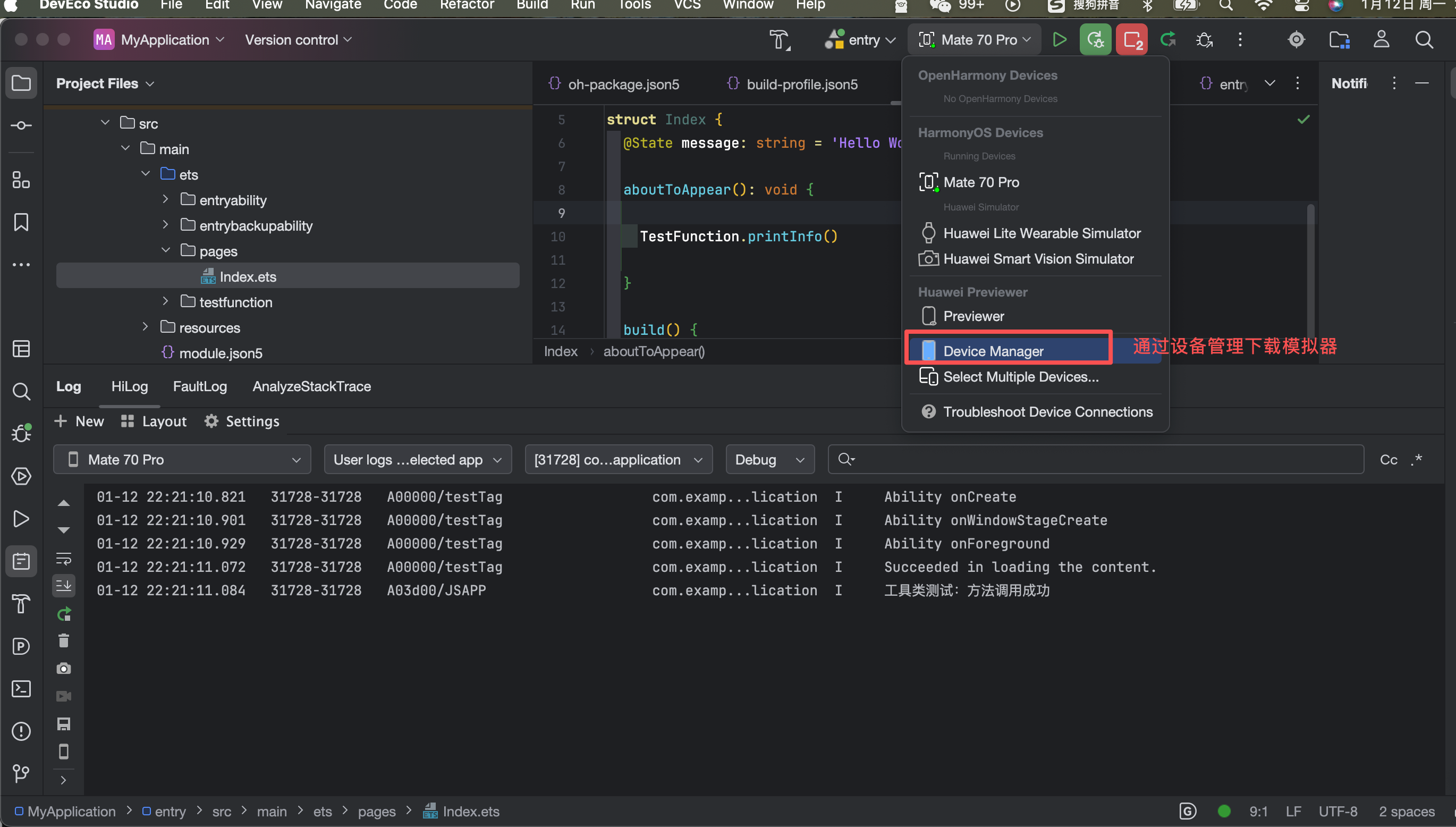
Task: Toggle scroll to end of log
Action: coord(64,586)
